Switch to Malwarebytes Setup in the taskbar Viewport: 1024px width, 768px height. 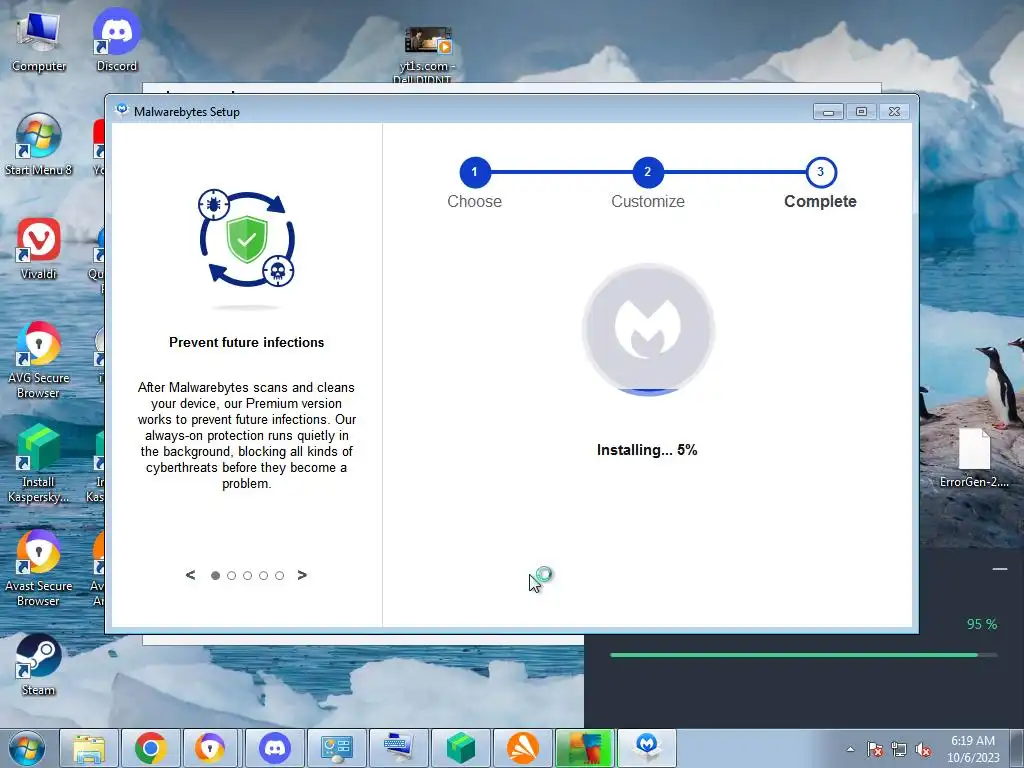[x=647, y=748]
